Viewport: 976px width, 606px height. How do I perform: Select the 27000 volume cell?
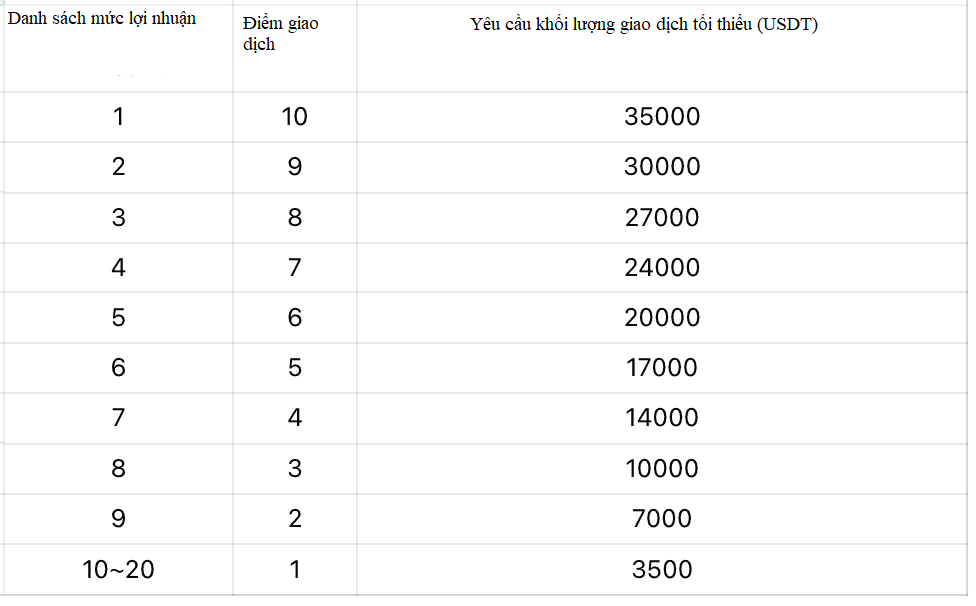(661, 217)
